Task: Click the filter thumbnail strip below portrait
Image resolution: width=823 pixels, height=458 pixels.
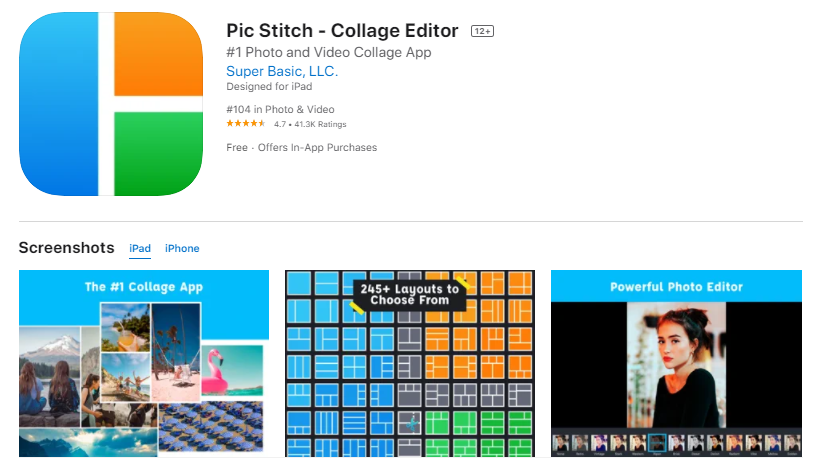Action: point(676,441)
